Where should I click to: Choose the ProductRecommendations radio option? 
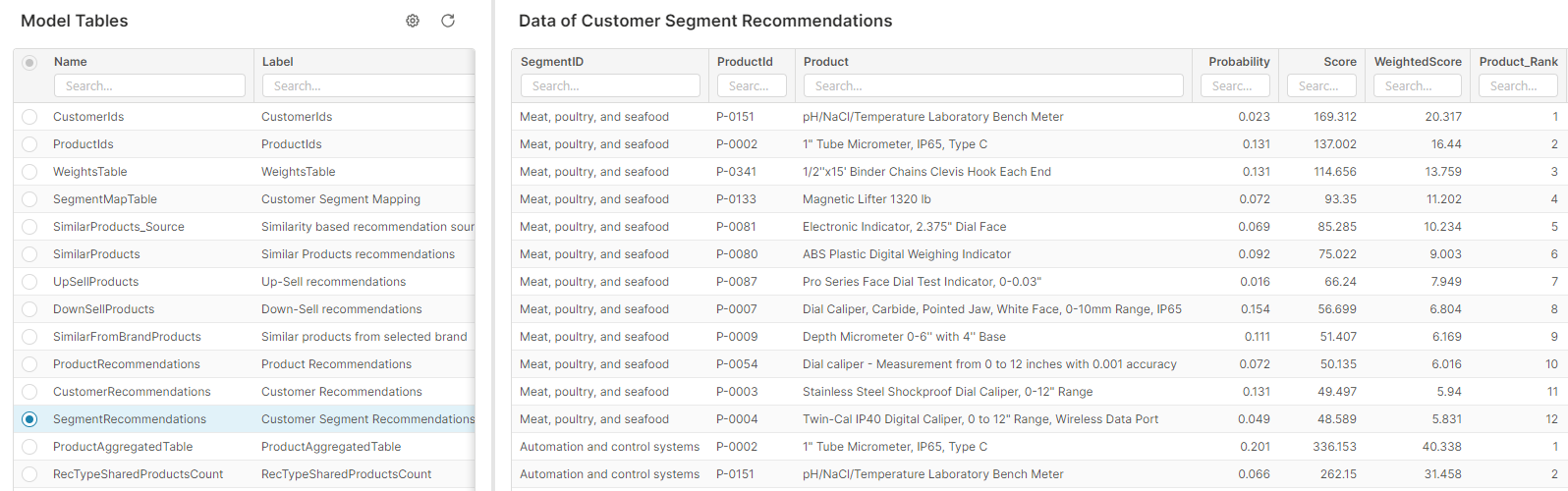coord(29,364)
